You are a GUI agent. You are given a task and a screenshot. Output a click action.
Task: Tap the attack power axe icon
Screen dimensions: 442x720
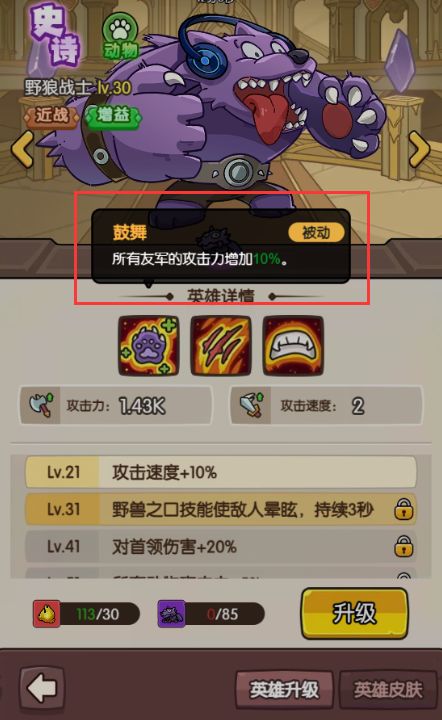41,405
